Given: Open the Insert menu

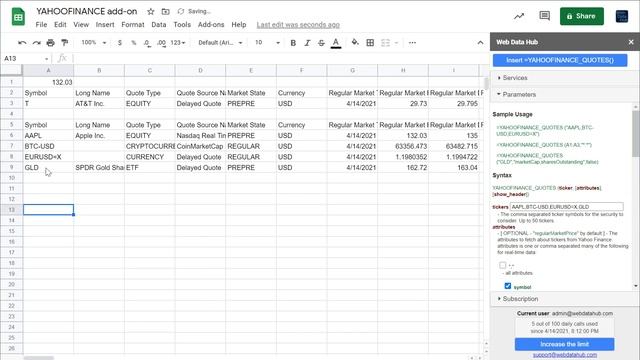Looking at the screenshot, I should pyautogui.click(x=105, y=24).
